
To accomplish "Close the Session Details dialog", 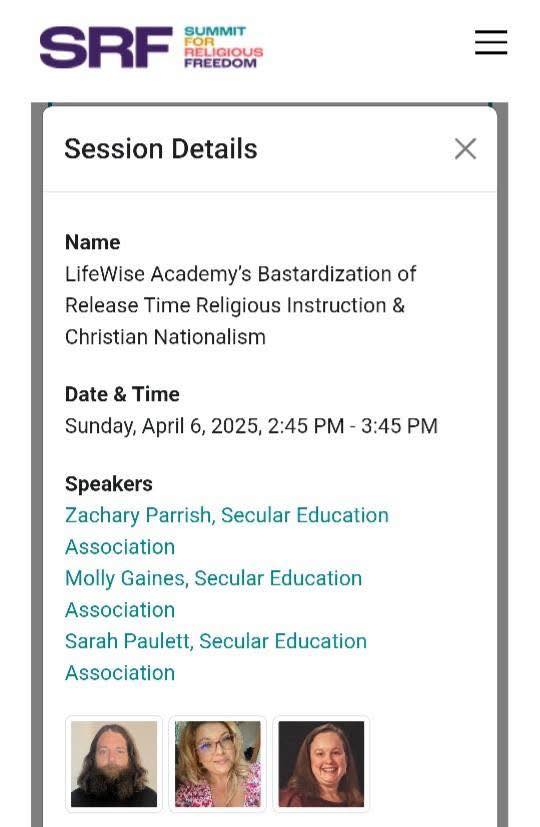I will pyautogui.click(x=465, y=149).
